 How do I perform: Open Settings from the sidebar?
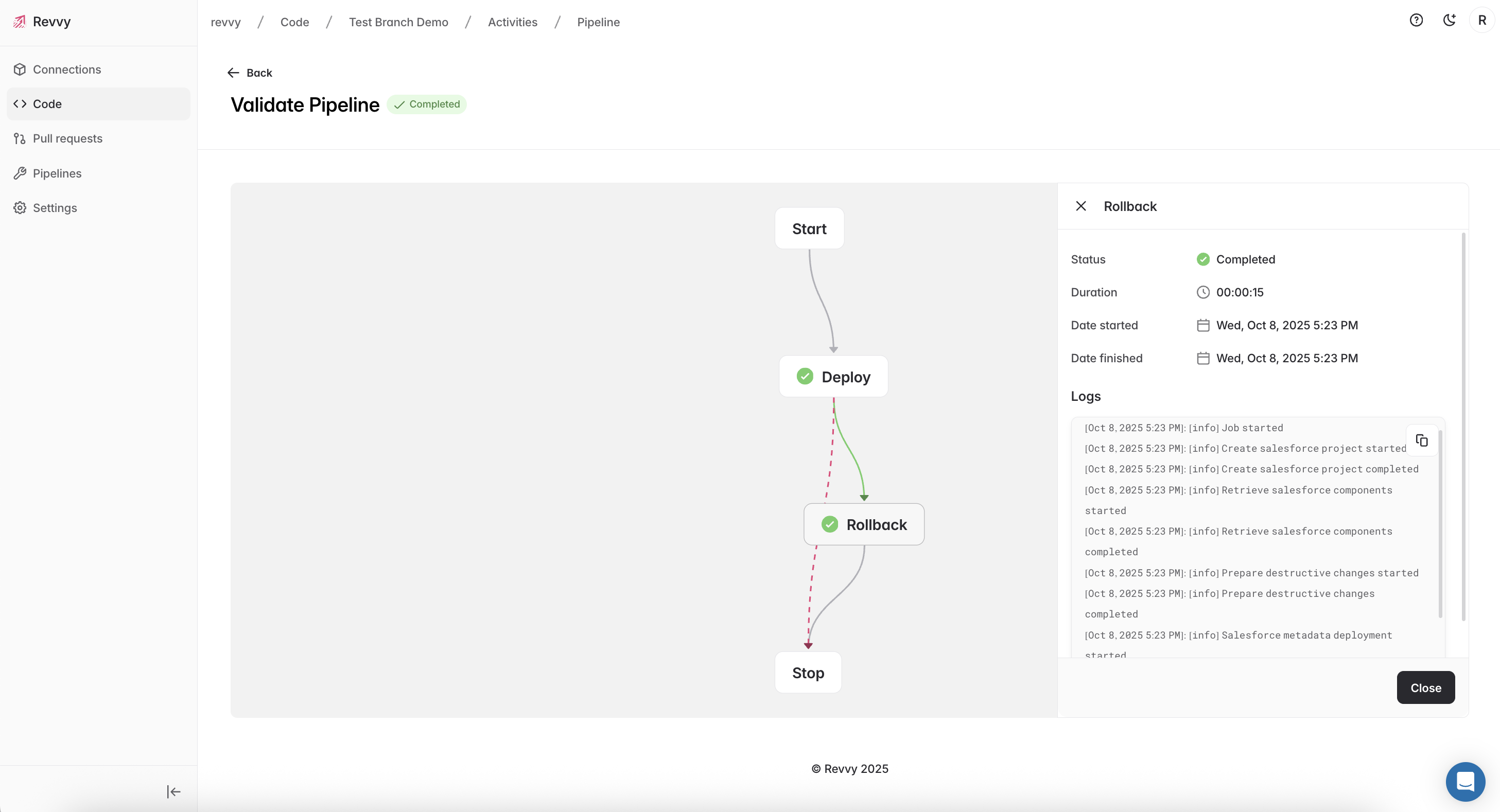[x=55, y=208]
